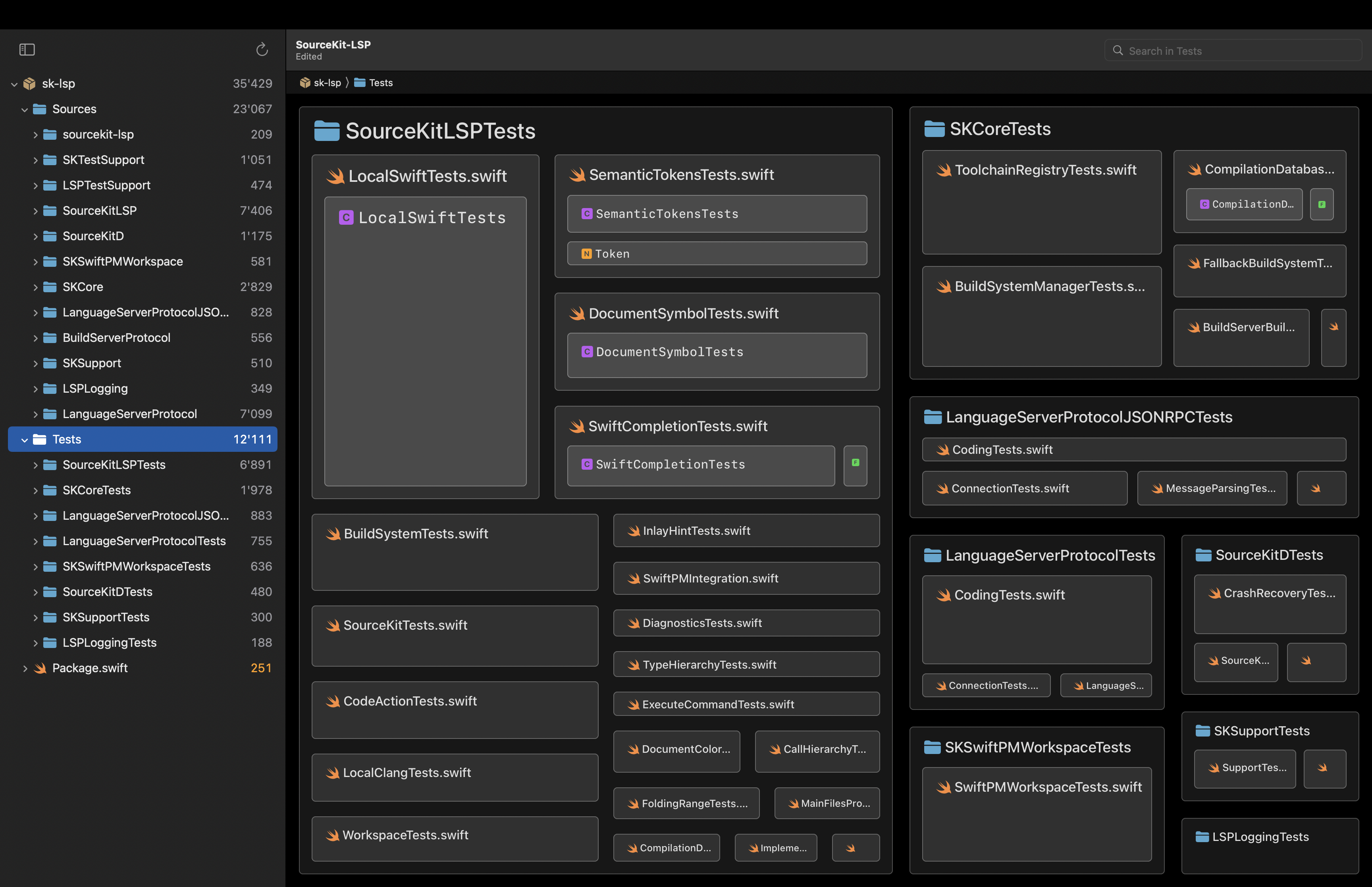
Task: Click Swift icon of SemanticTokensTests.swift
Action: point(577,175)
